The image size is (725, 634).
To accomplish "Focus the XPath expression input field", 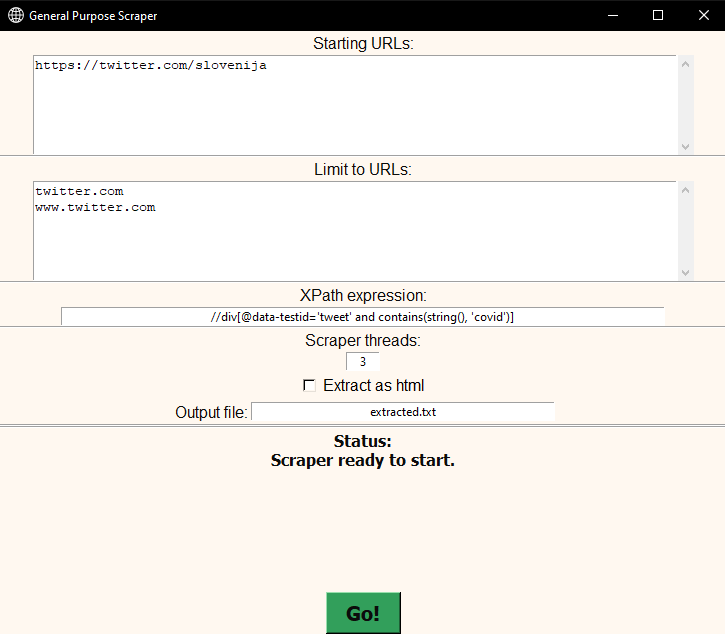I will [362, 317].
